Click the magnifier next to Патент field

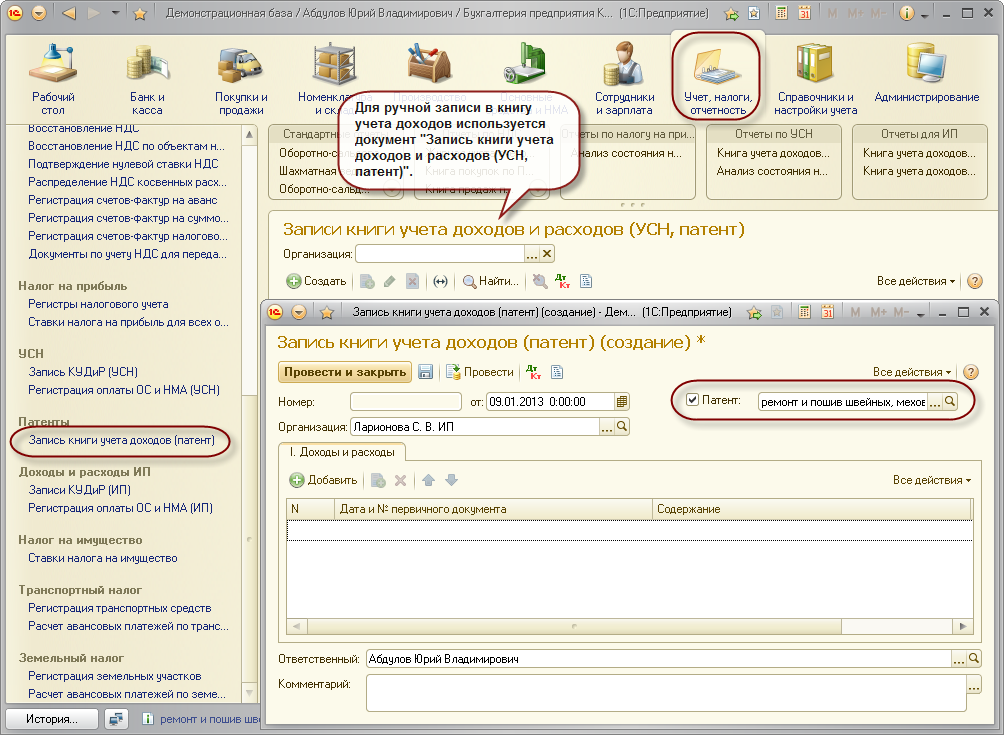click(x=950, y=402)
